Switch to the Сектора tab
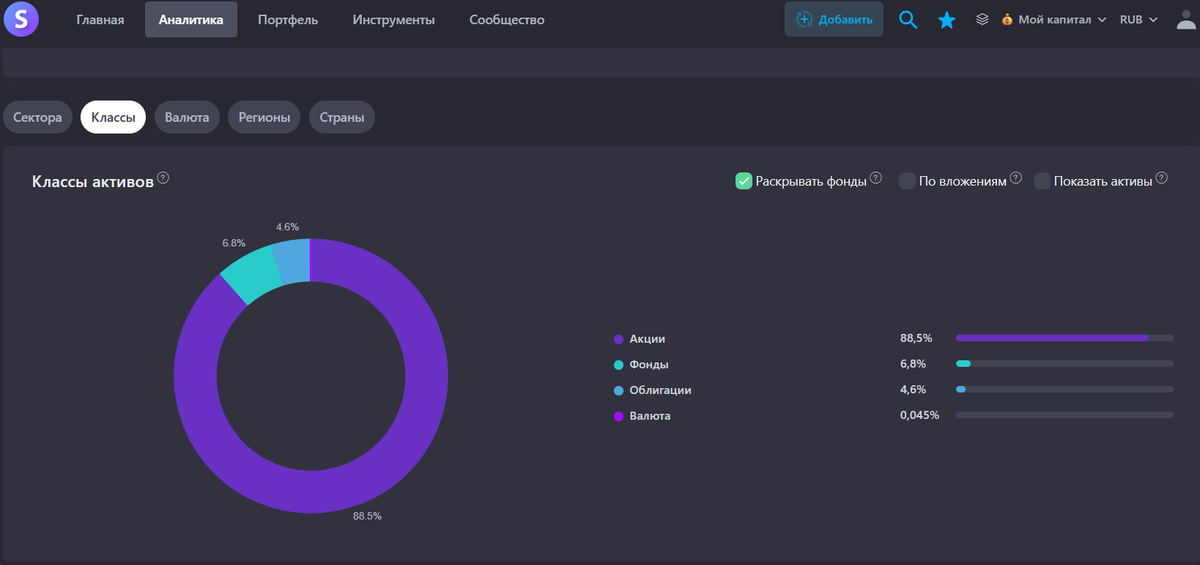 point(38,117)
